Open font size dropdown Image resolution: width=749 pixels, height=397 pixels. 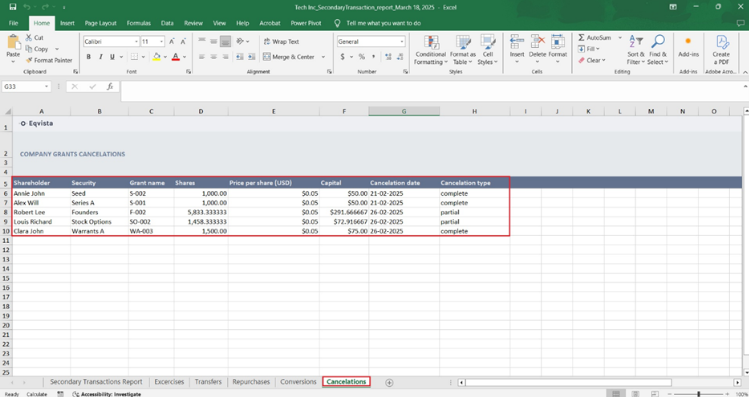pos(161,42)
